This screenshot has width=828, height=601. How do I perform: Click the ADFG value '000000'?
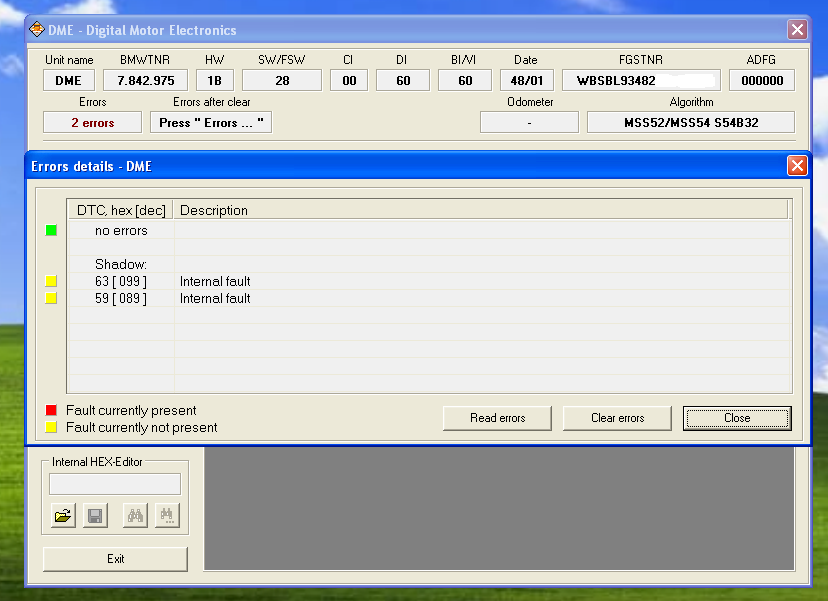(x=762, y=80)
